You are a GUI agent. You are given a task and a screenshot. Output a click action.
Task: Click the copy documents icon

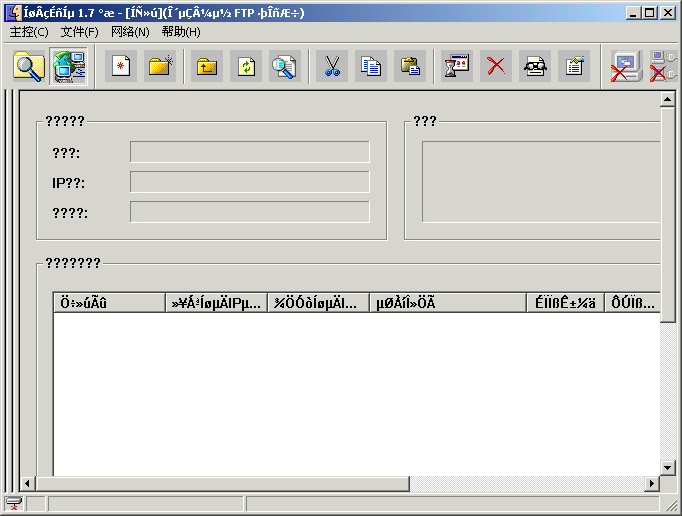[371, 67]
